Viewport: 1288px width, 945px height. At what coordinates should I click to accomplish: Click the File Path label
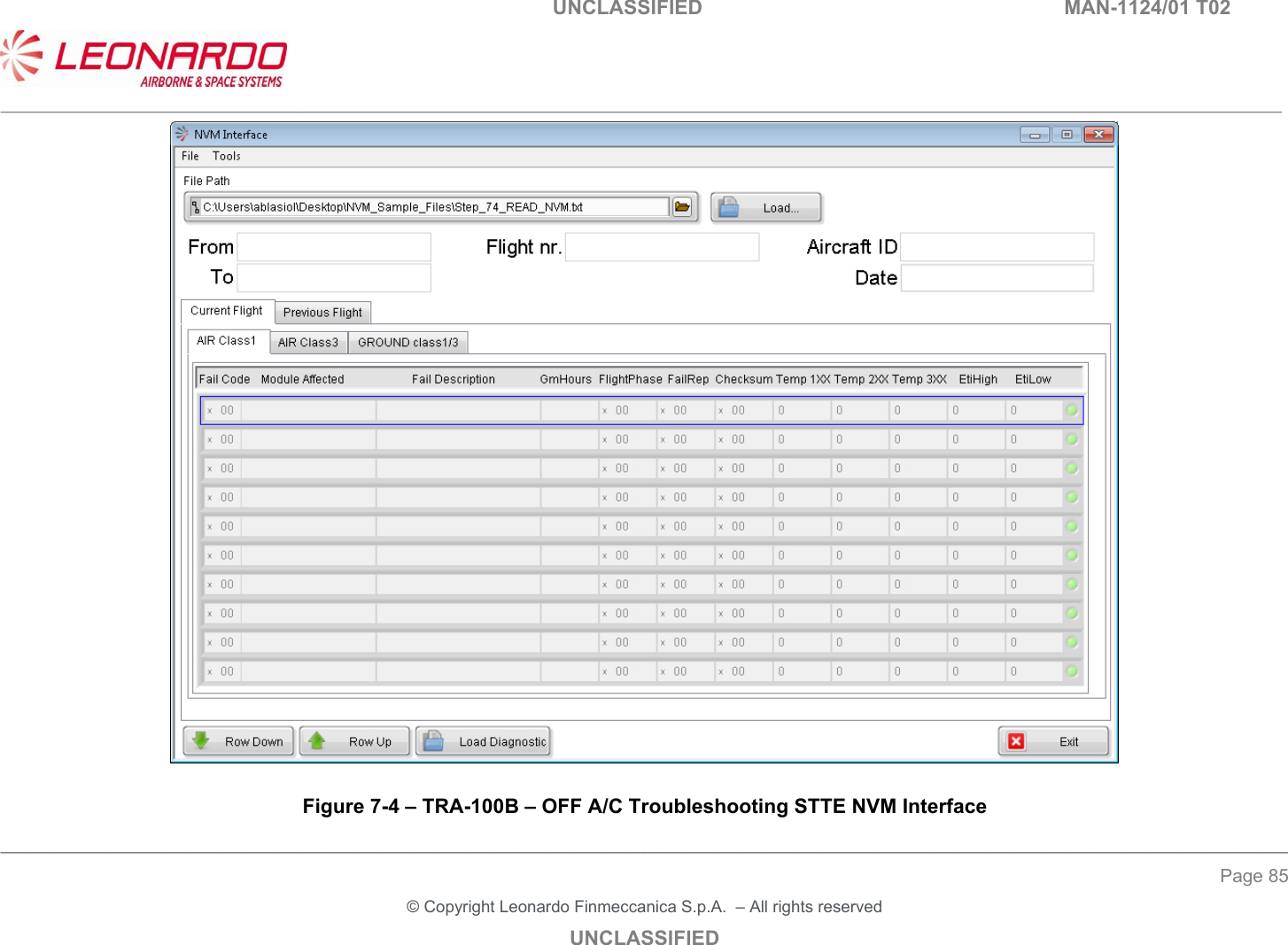(x=206, y=181)
